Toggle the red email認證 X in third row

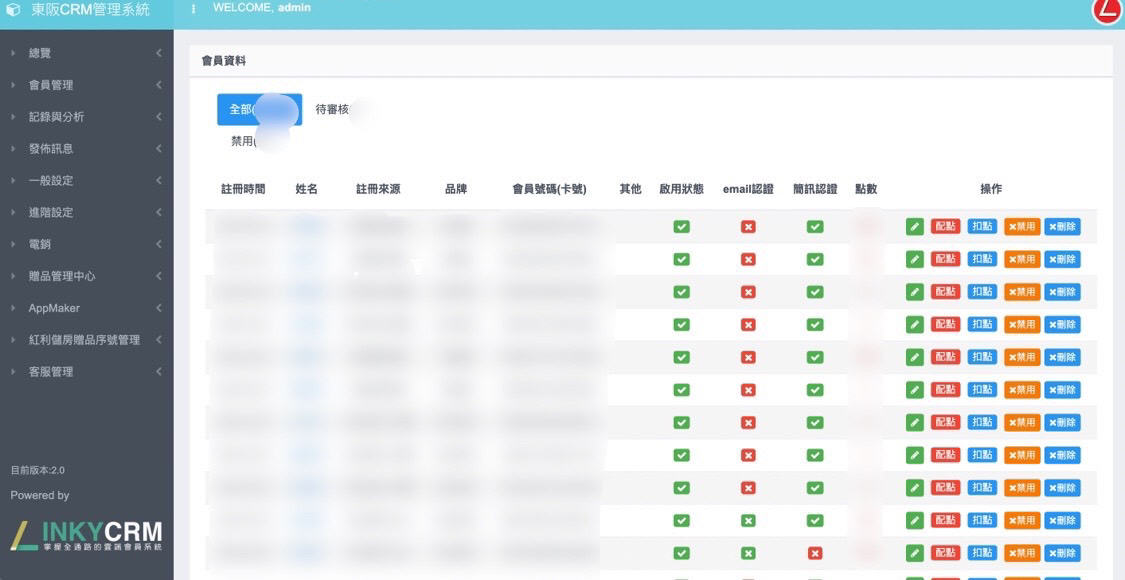click(x=748, y=292)
